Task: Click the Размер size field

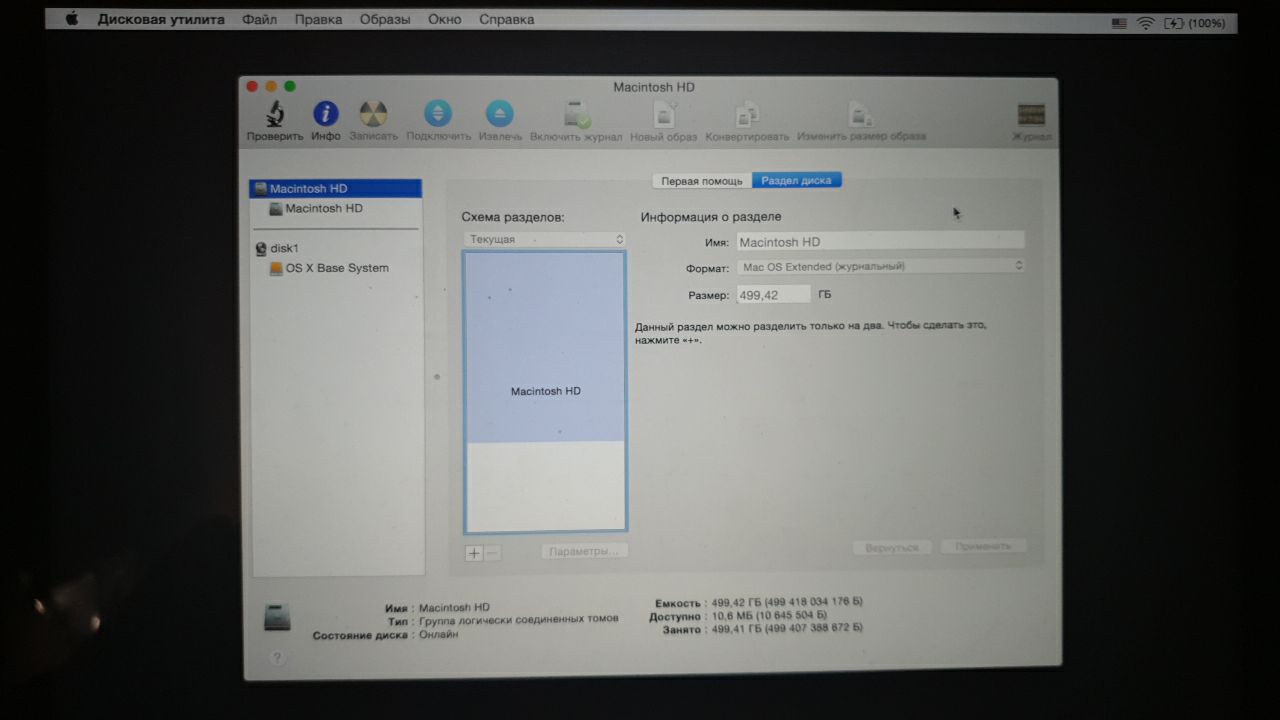Action: pos(773,294)
